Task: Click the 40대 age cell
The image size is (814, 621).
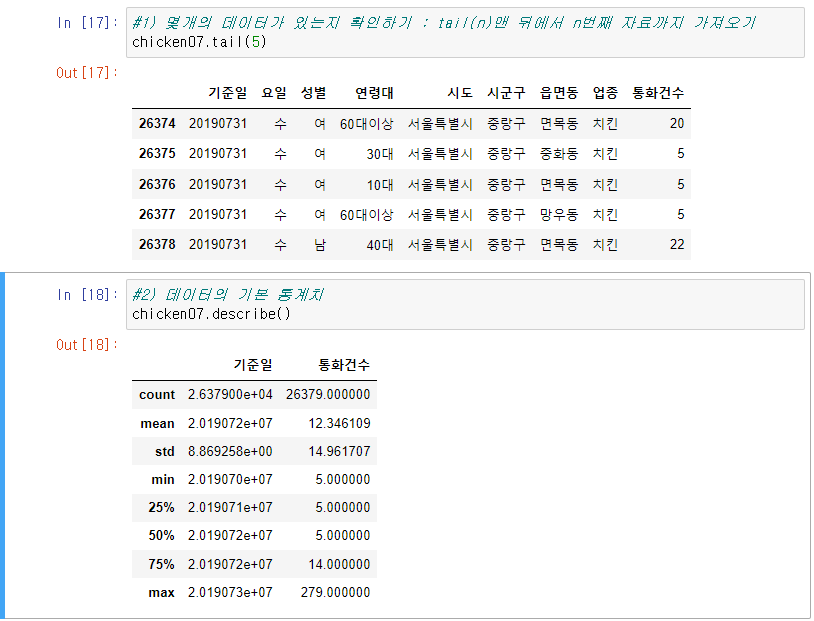Action: point(379,245)
